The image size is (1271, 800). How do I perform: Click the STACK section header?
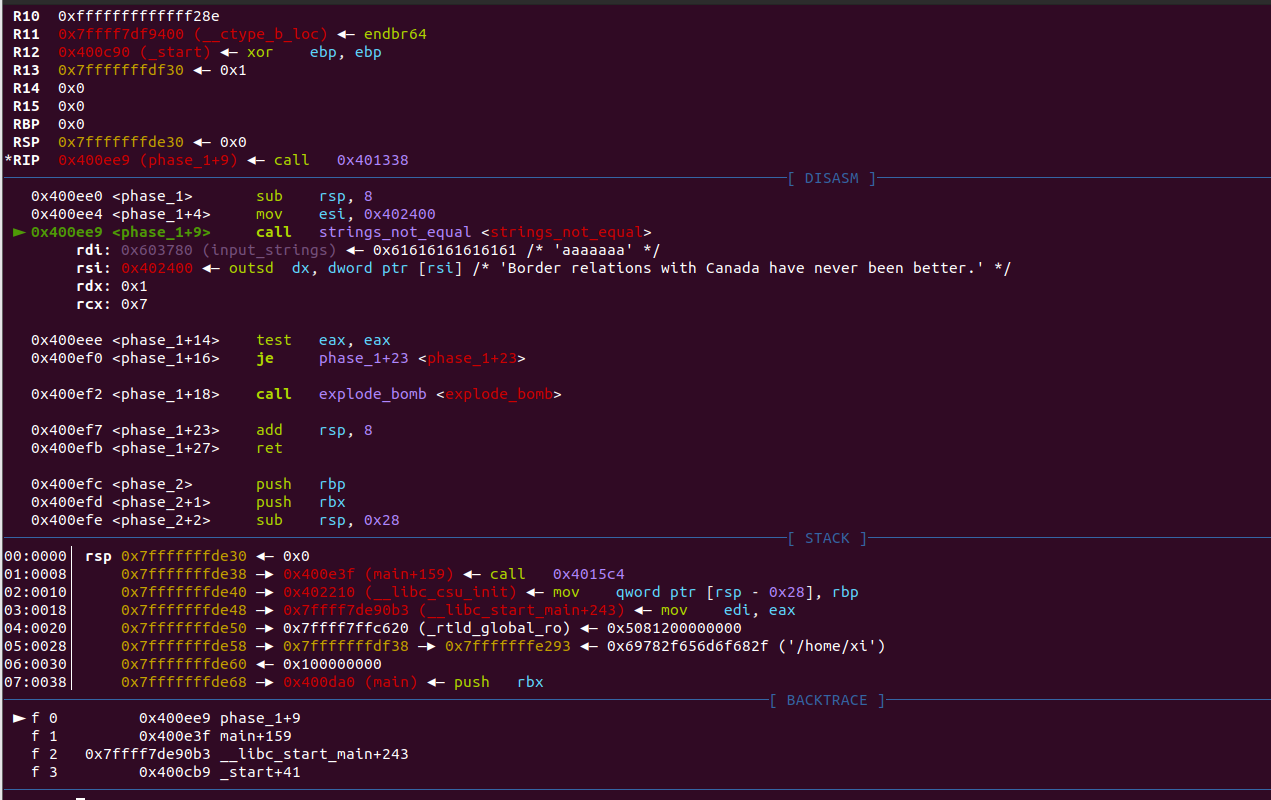[826, 538]
